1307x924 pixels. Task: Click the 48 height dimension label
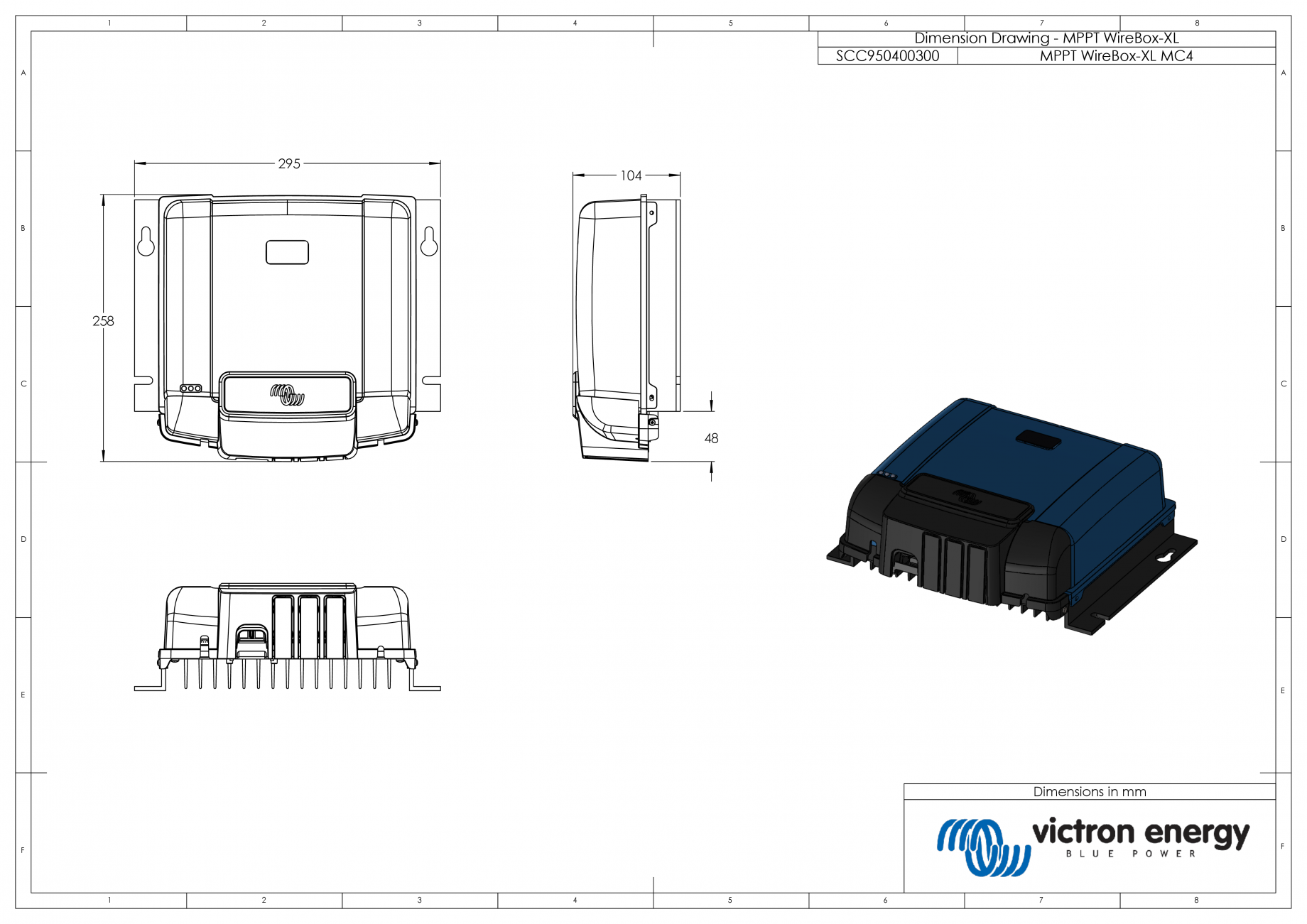tap(710, 438)
